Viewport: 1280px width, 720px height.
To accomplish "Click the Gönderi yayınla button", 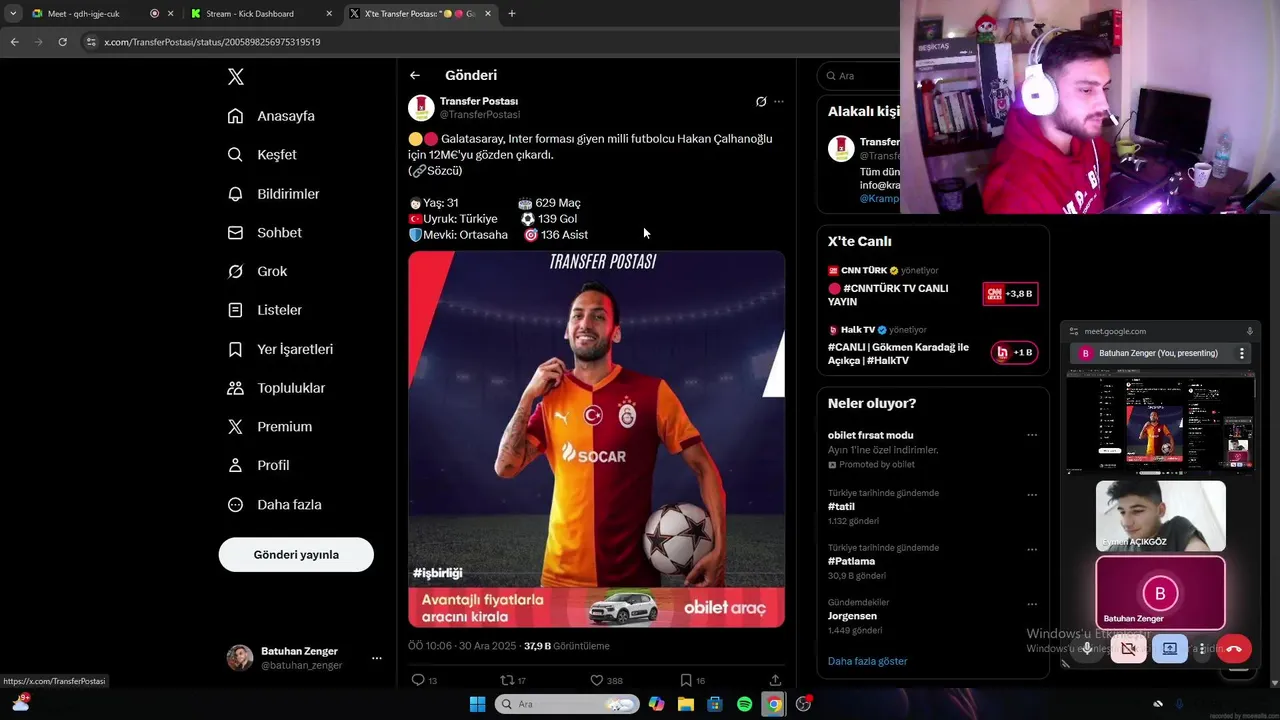I will [296, 555].
